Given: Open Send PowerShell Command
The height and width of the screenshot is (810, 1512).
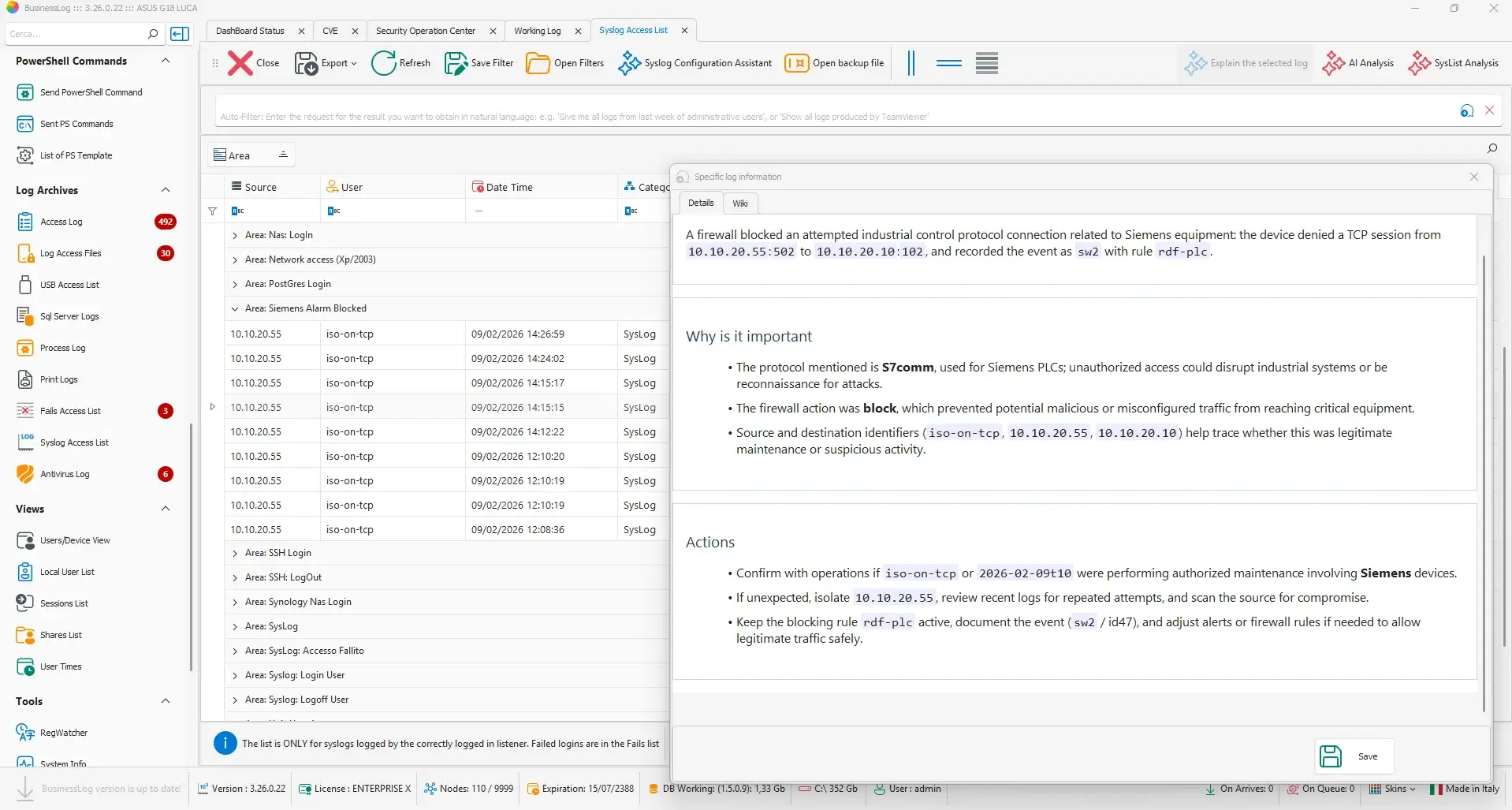Looking at the screenshot, I should pos(79,92).
